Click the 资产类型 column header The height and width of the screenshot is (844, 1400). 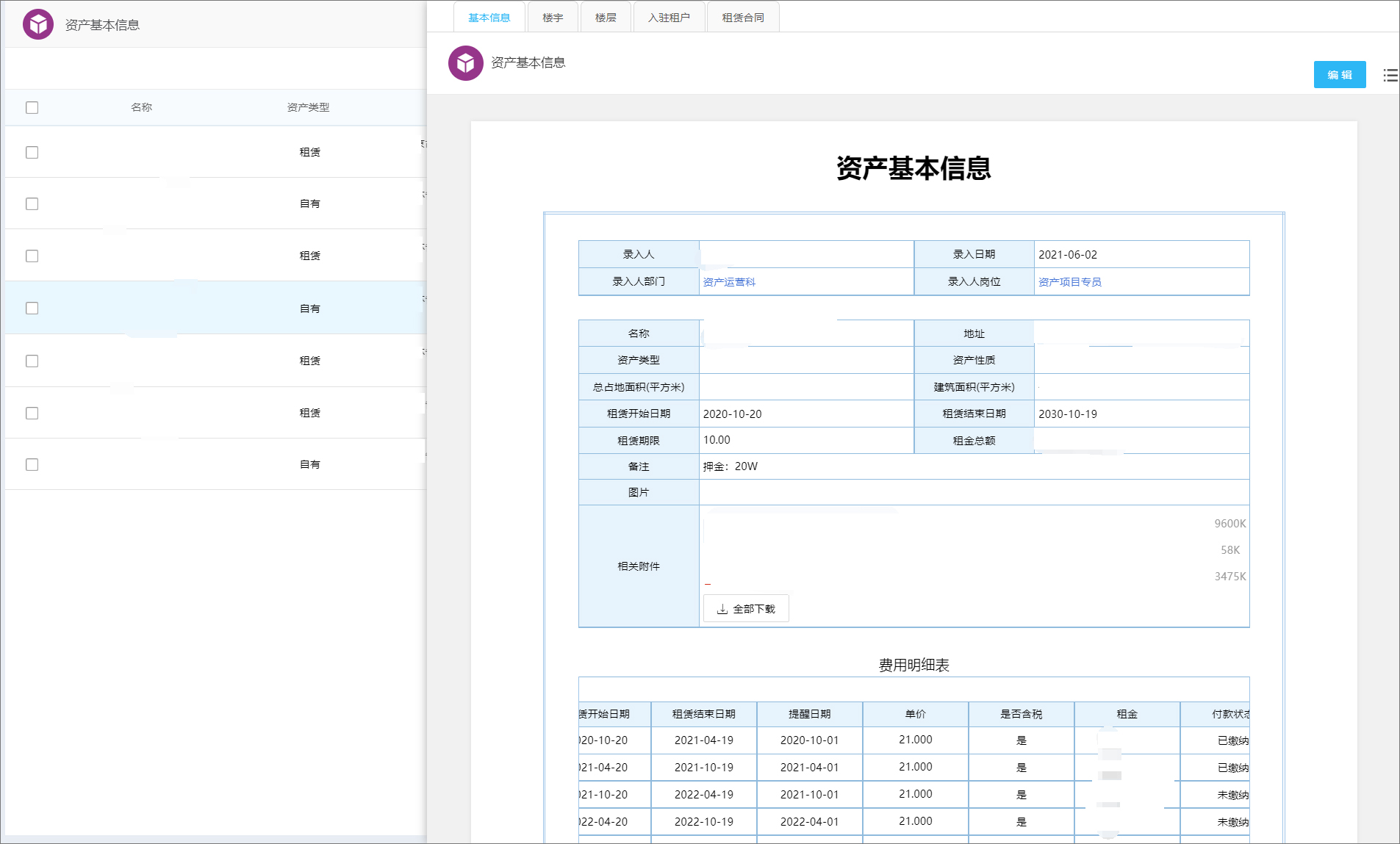[308, 107]
